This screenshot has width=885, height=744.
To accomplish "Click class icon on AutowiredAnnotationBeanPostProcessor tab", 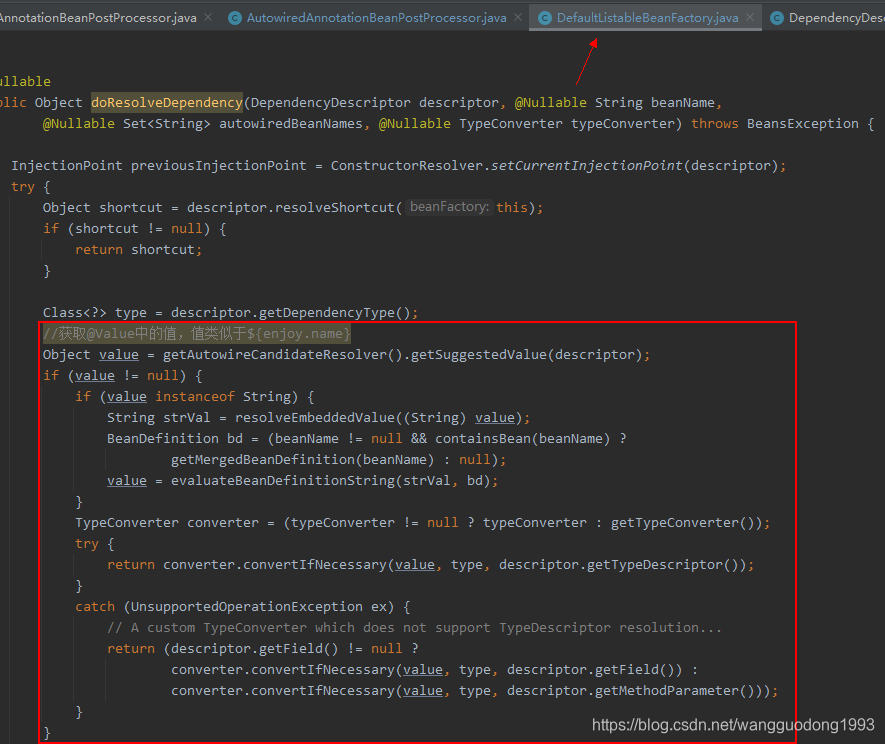I will [235, 18].
